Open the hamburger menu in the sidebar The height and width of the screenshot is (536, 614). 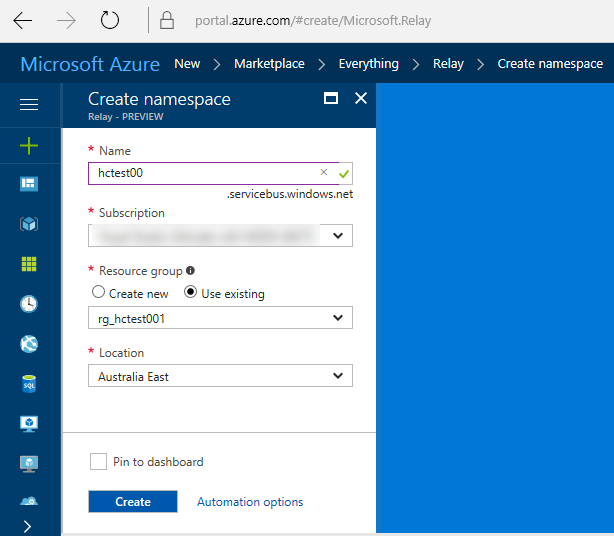[29, 104]
